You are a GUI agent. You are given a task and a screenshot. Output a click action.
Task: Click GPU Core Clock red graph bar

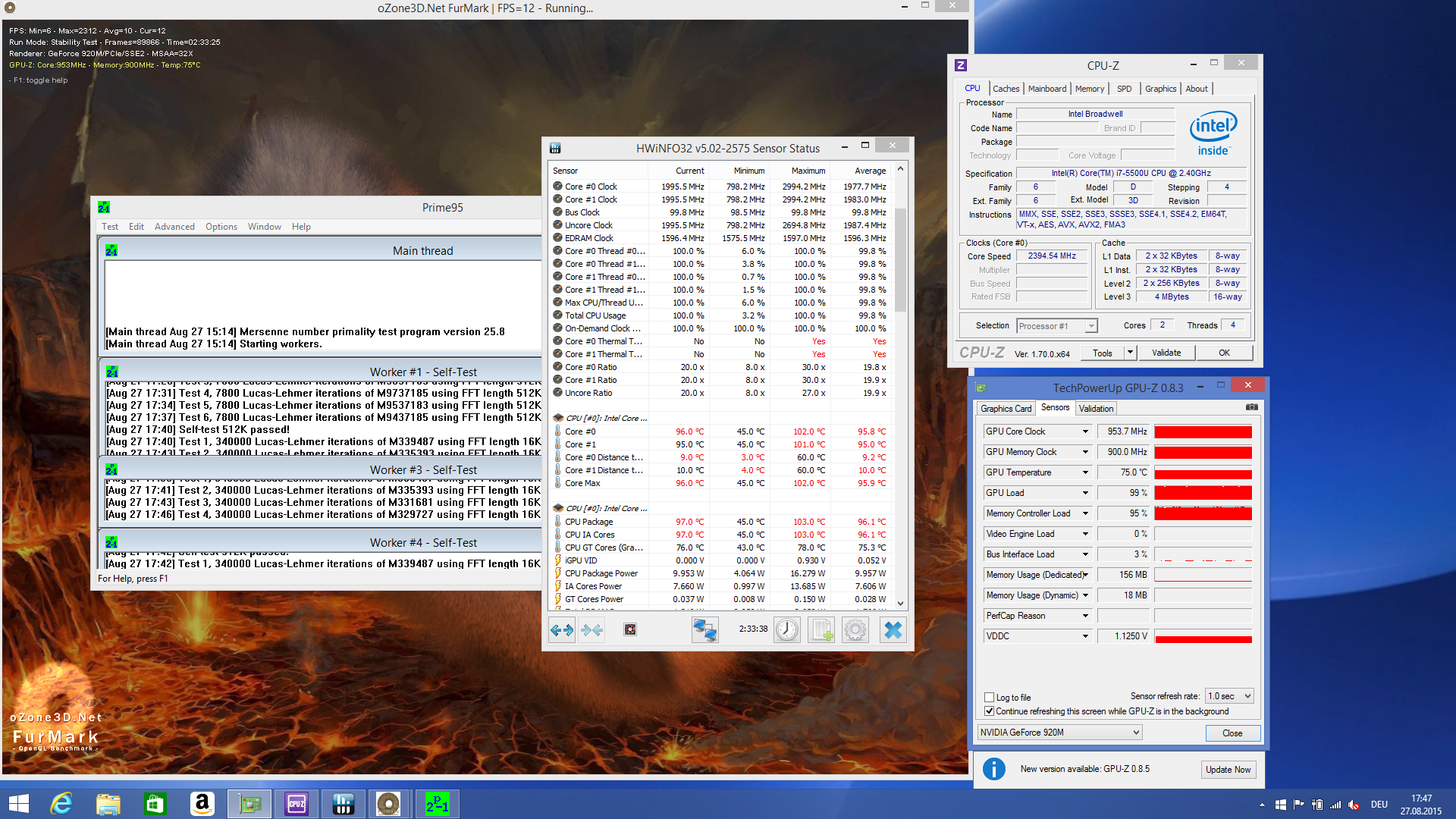pyautogui.click(x=1203, y=431)
